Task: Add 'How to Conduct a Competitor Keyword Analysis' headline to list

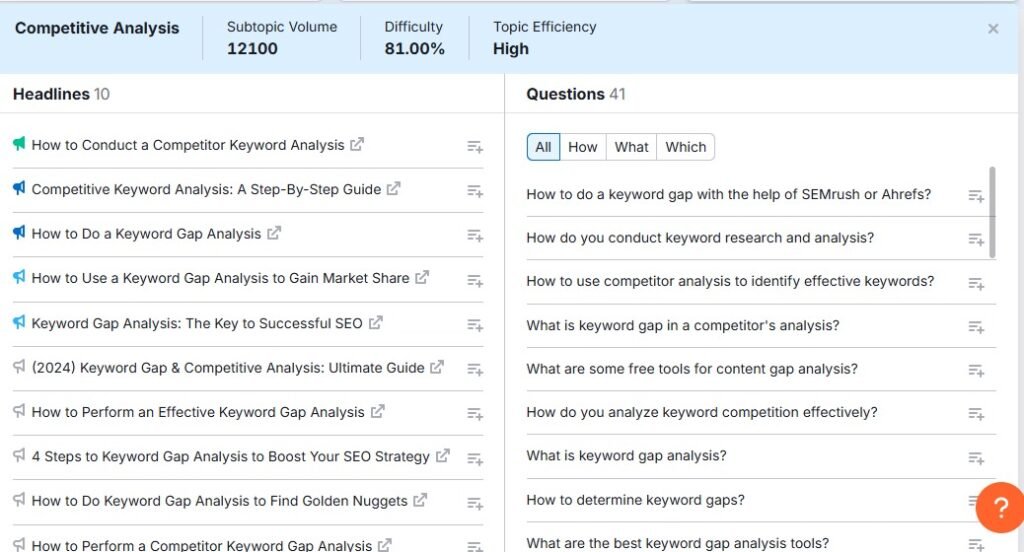Action: coord(475,147)
